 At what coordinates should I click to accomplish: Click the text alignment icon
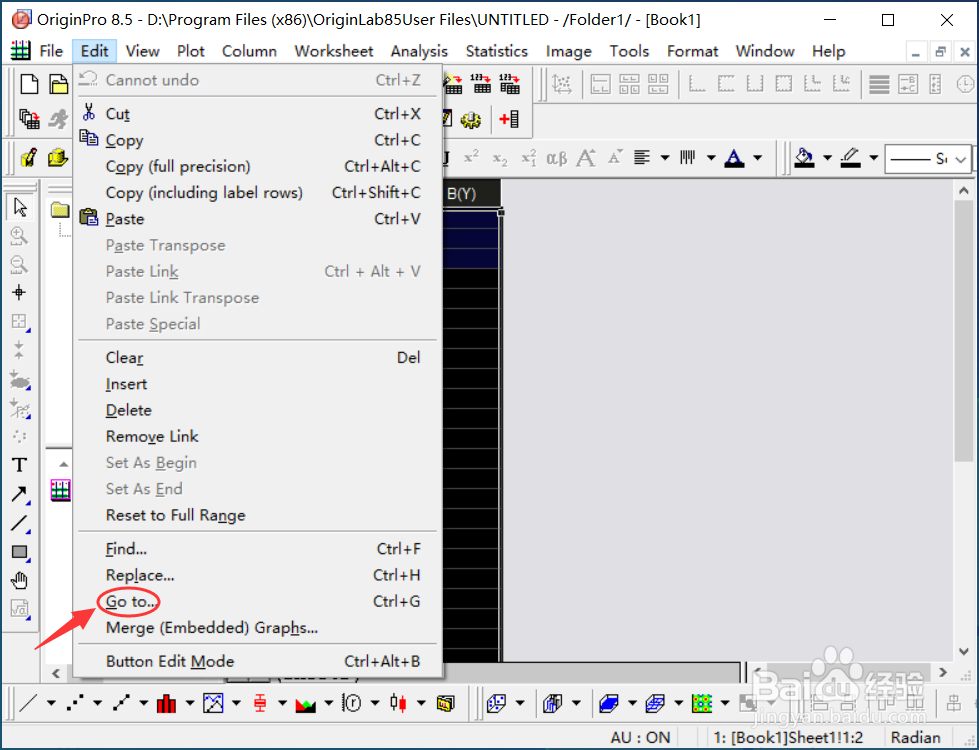point(642,158)
